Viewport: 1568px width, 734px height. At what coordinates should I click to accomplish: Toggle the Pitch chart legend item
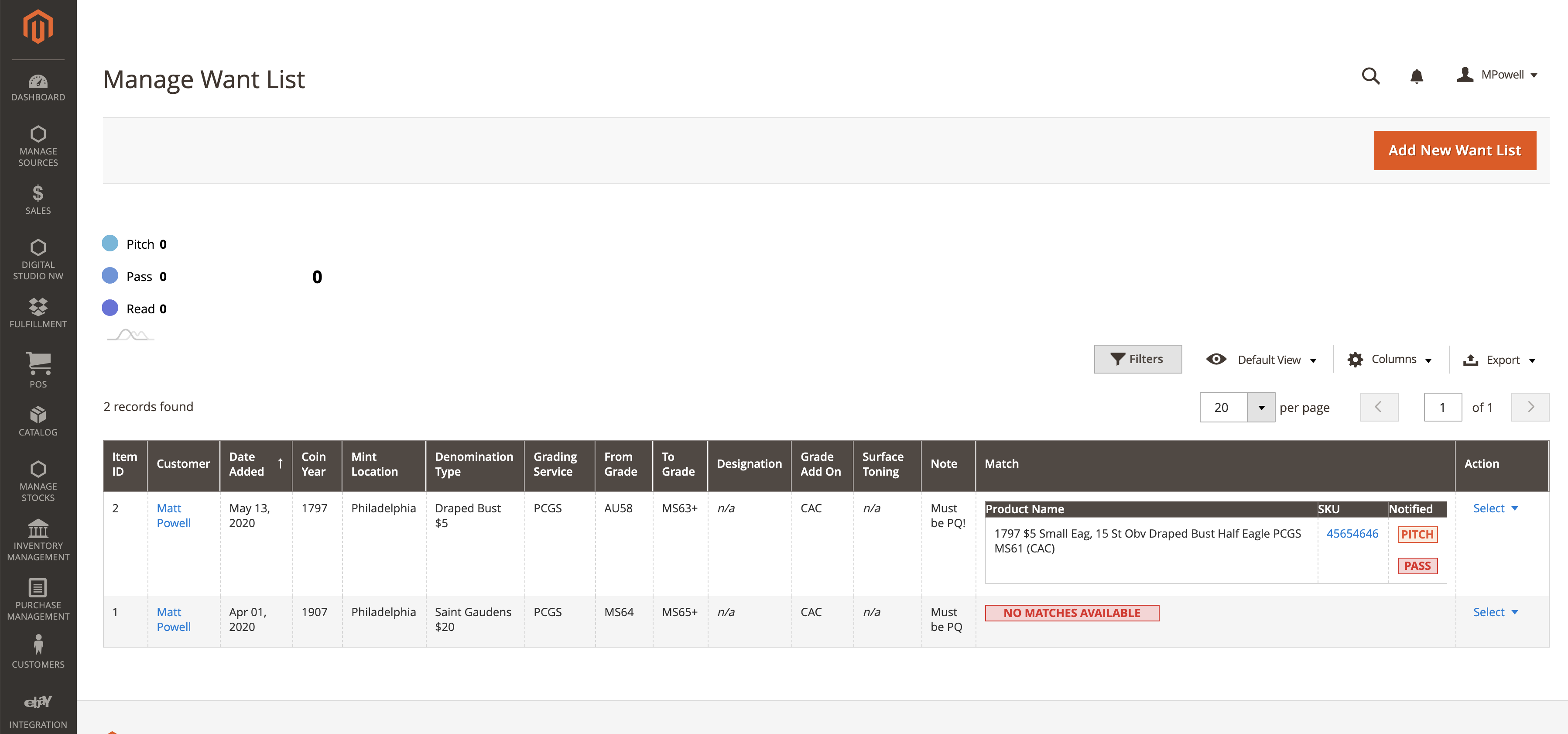[x=134, y=244]
